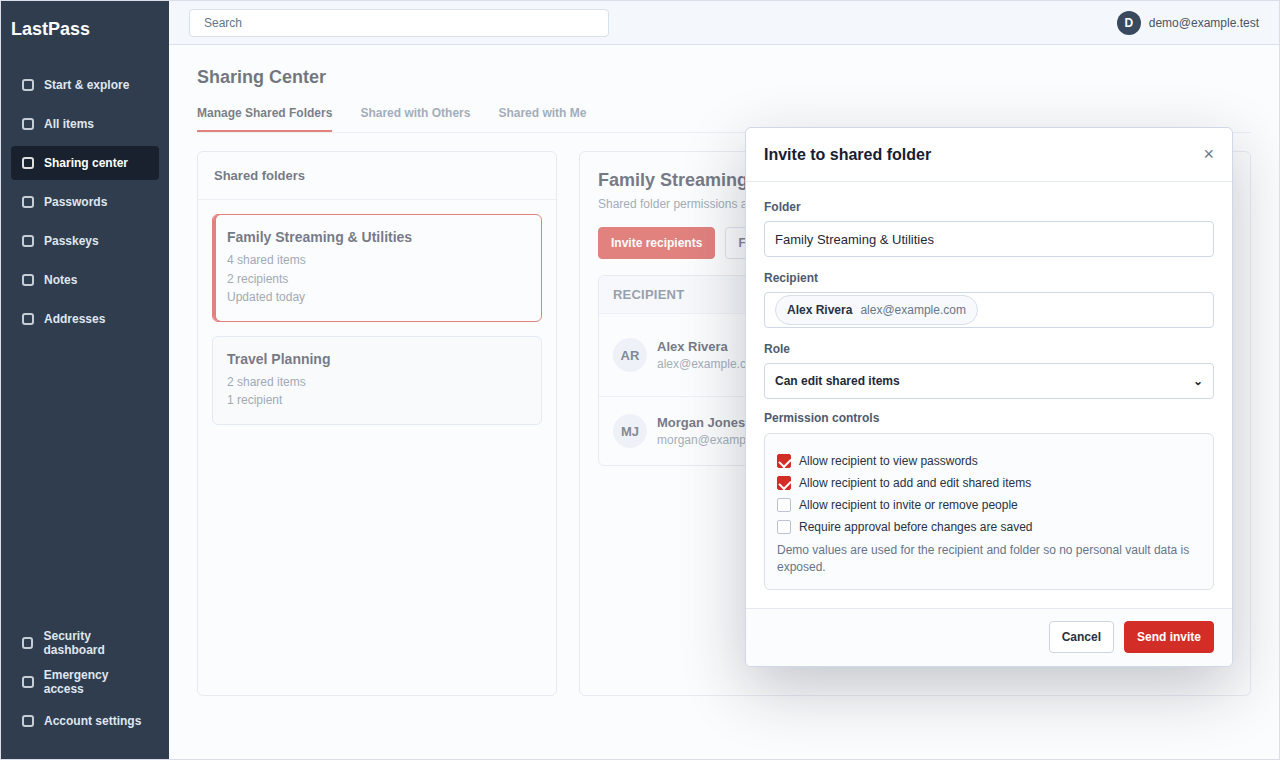
Task: Close the Invite to shared folder dialog
Action: click(x=1208, y=154)
